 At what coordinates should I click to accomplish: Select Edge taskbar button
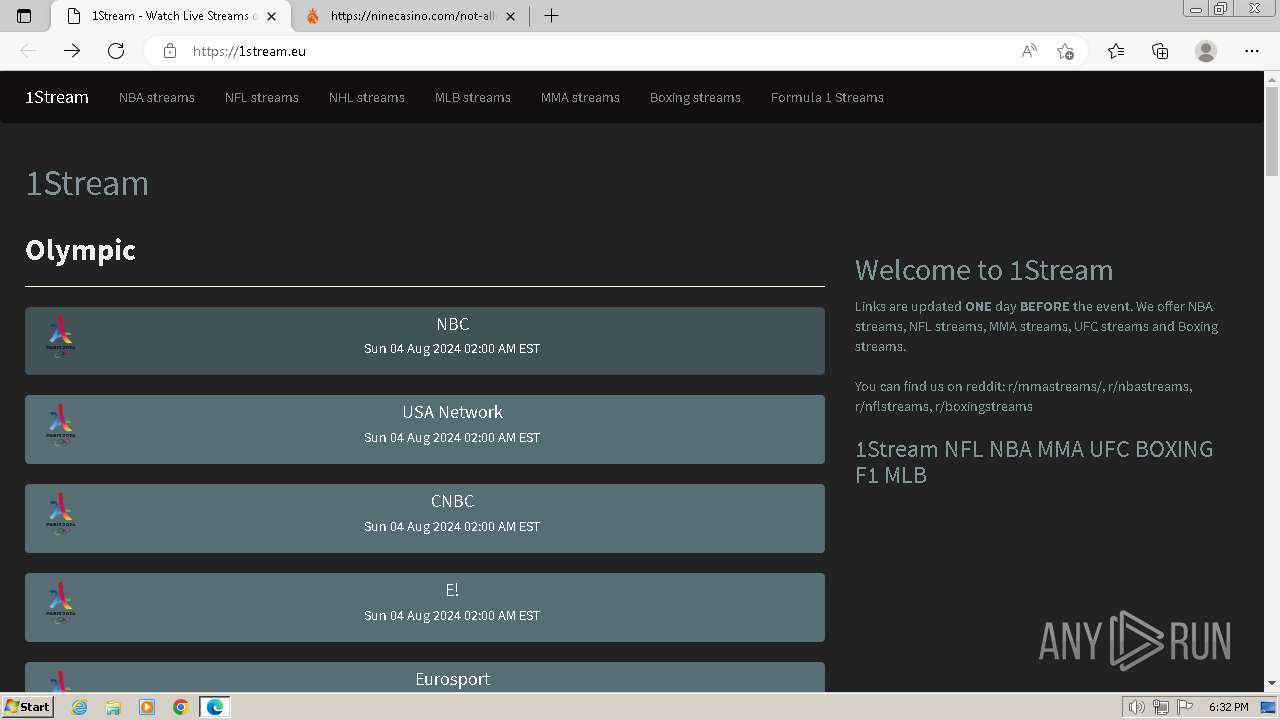[x=215, y=707]
